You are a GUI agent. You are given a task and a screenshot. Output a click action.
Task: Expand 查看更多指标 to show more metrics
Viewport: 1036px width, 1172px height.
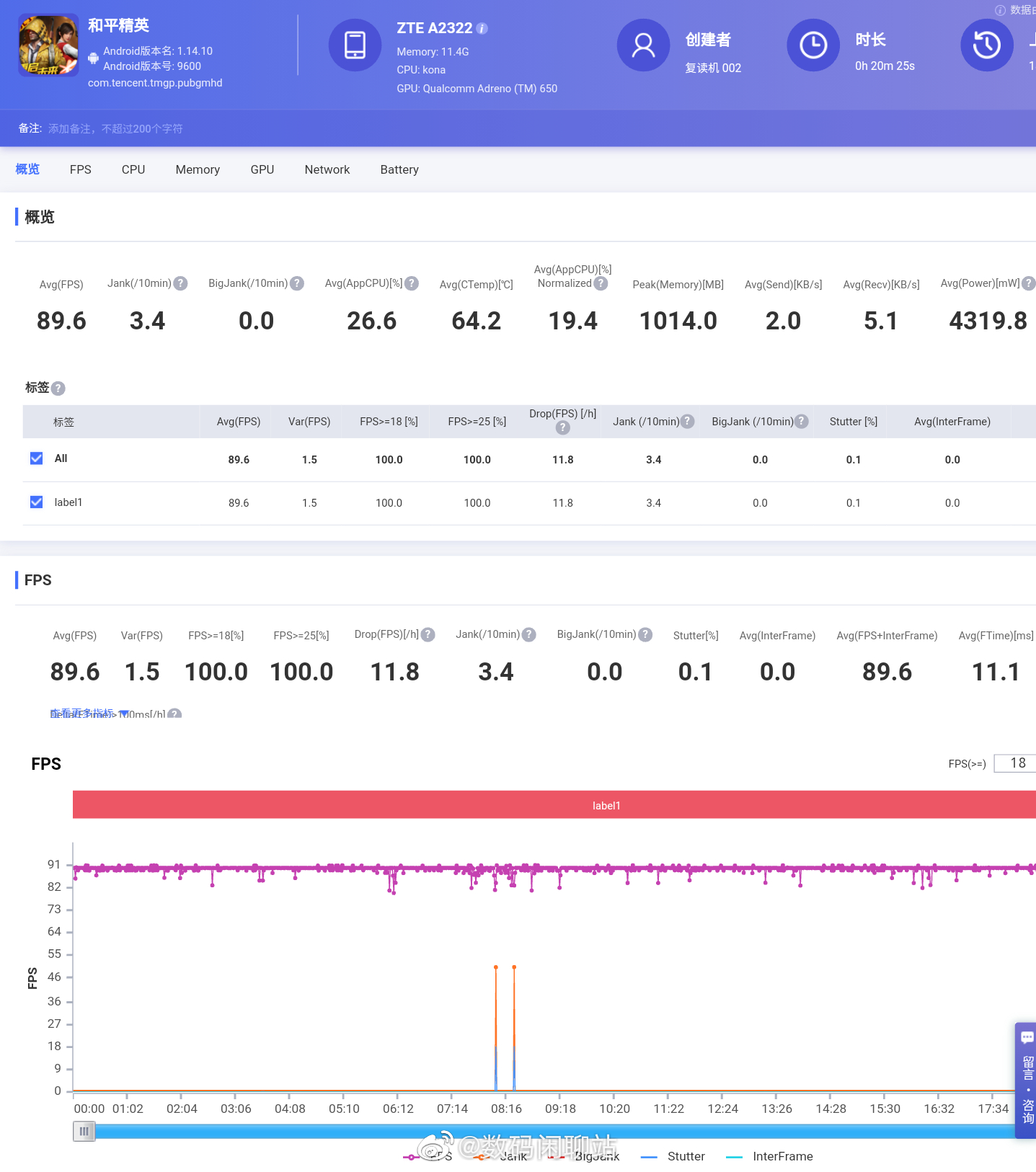pyautogui.click(x=82, y=714)
